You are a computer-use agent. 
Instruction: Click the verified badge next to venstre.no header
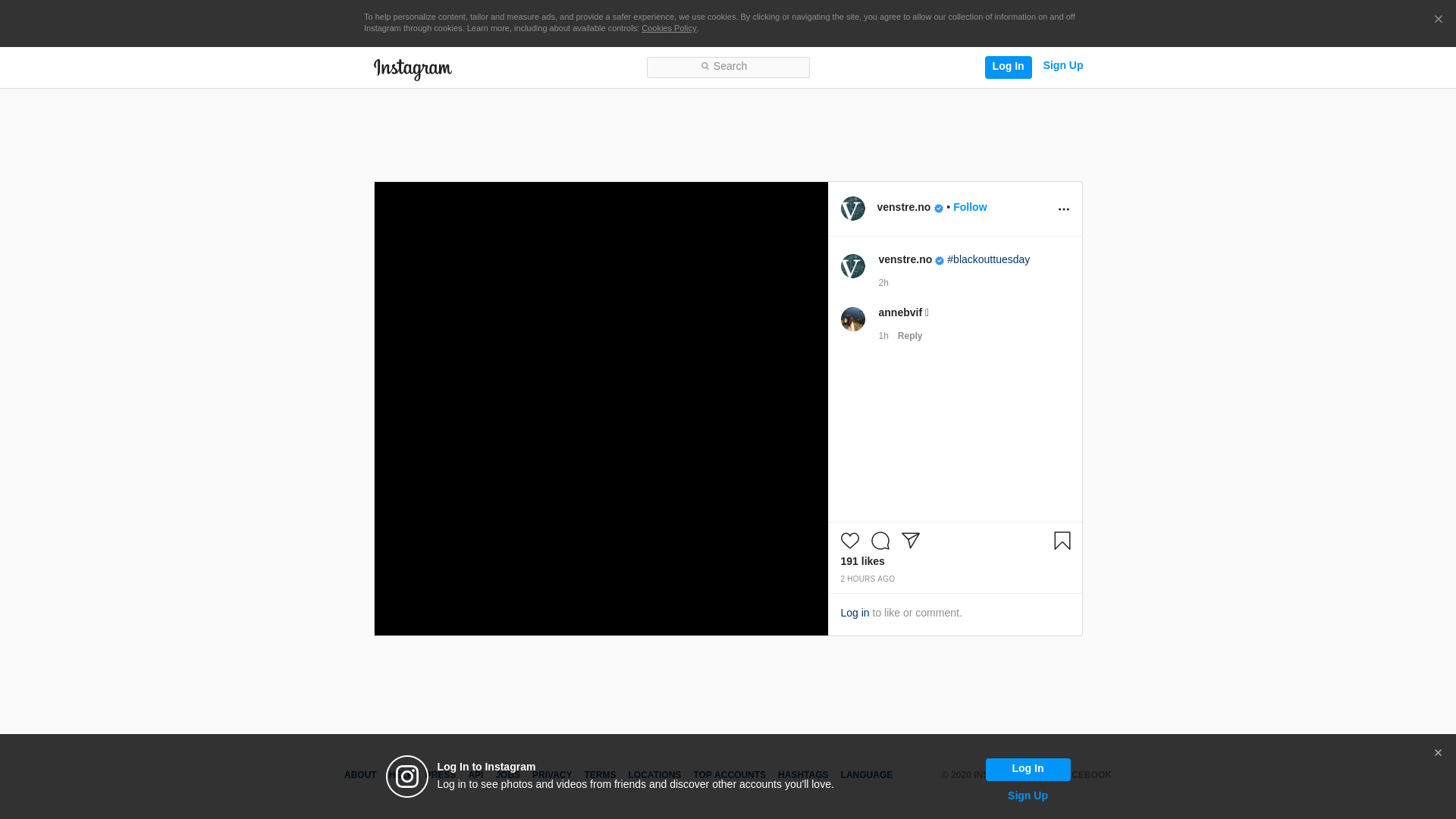939,209
